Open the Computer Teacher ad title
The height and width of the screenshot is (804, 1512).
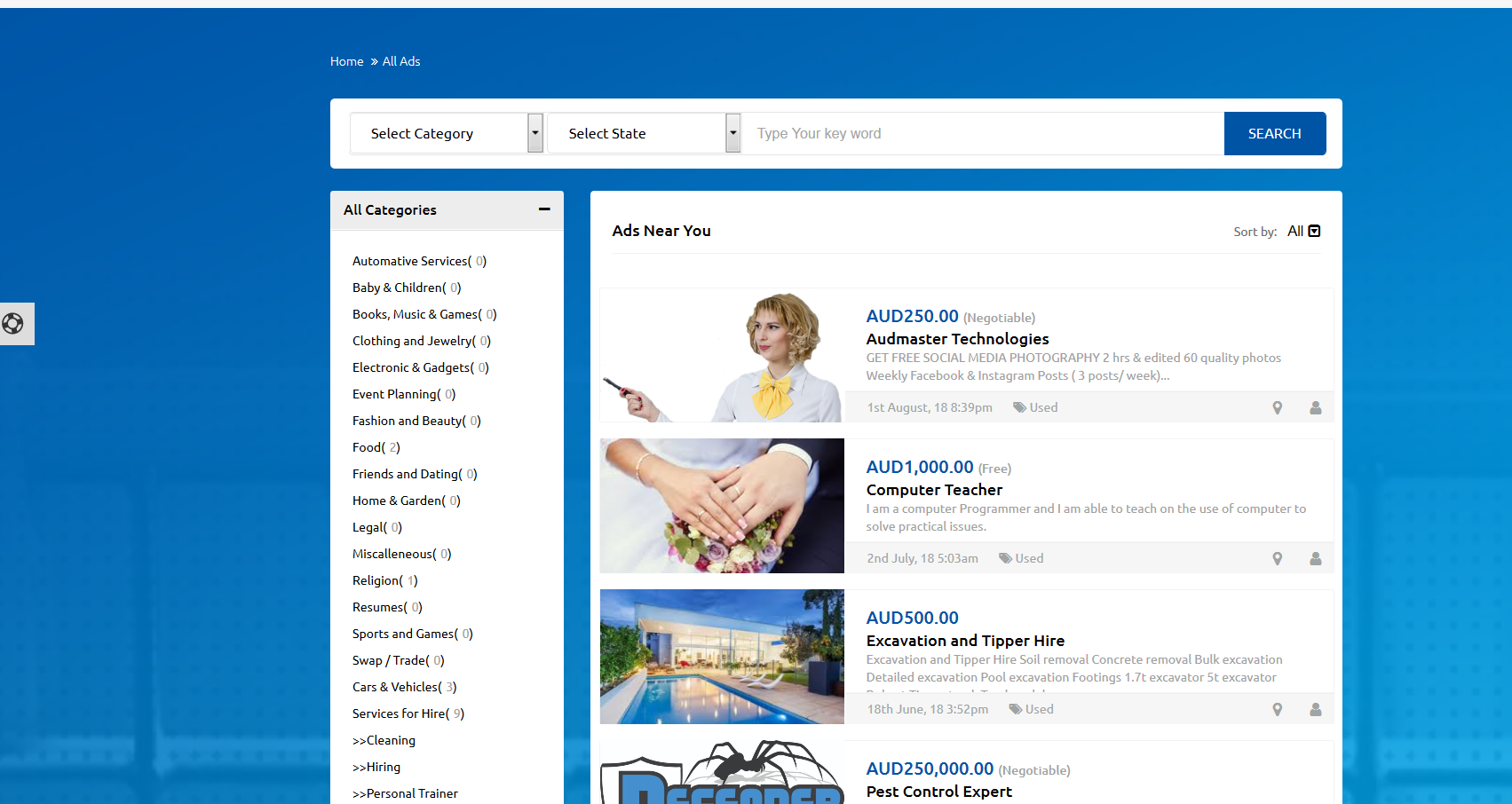click(934, 490)
